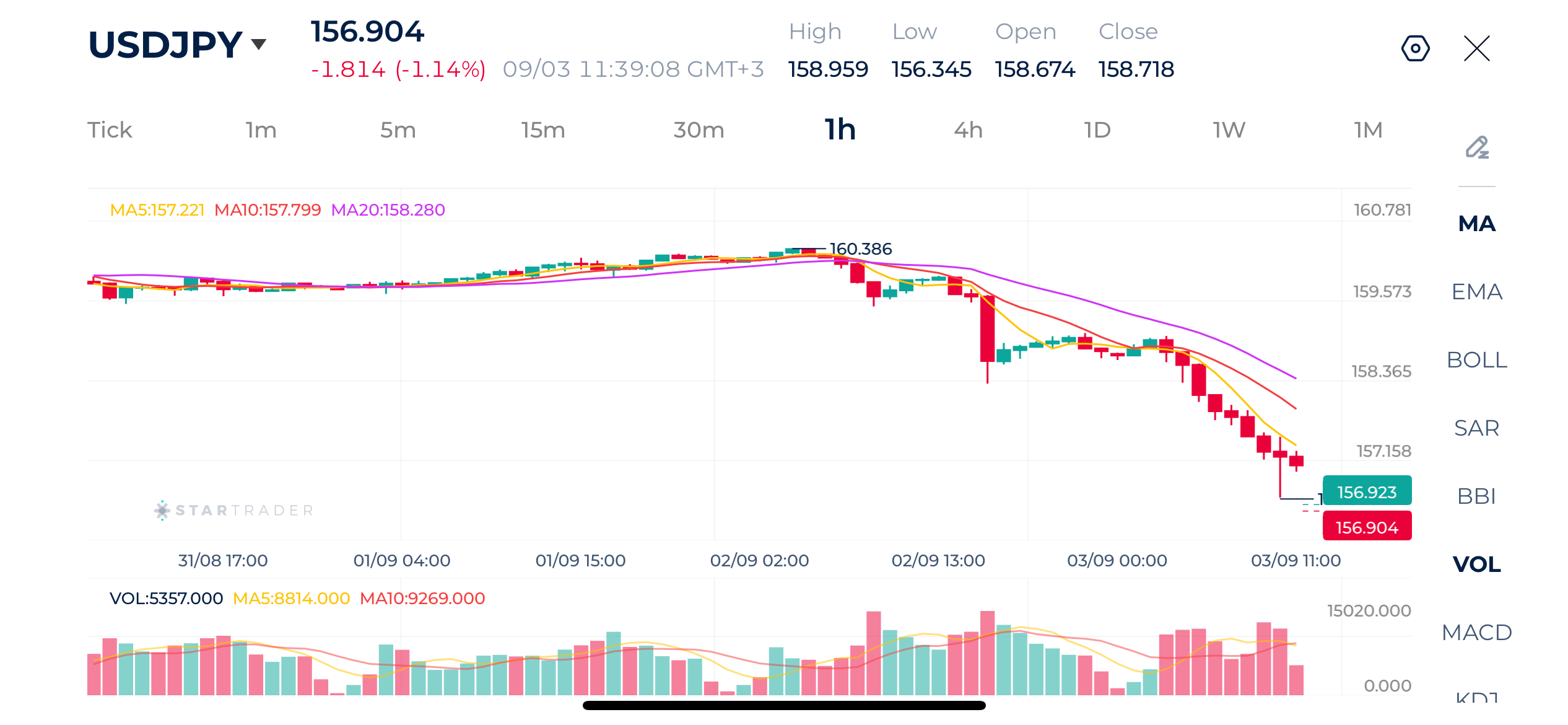Select the 1m timeframe tab
The height and width of the screenshot is (725, 1568).
point(261,130)
